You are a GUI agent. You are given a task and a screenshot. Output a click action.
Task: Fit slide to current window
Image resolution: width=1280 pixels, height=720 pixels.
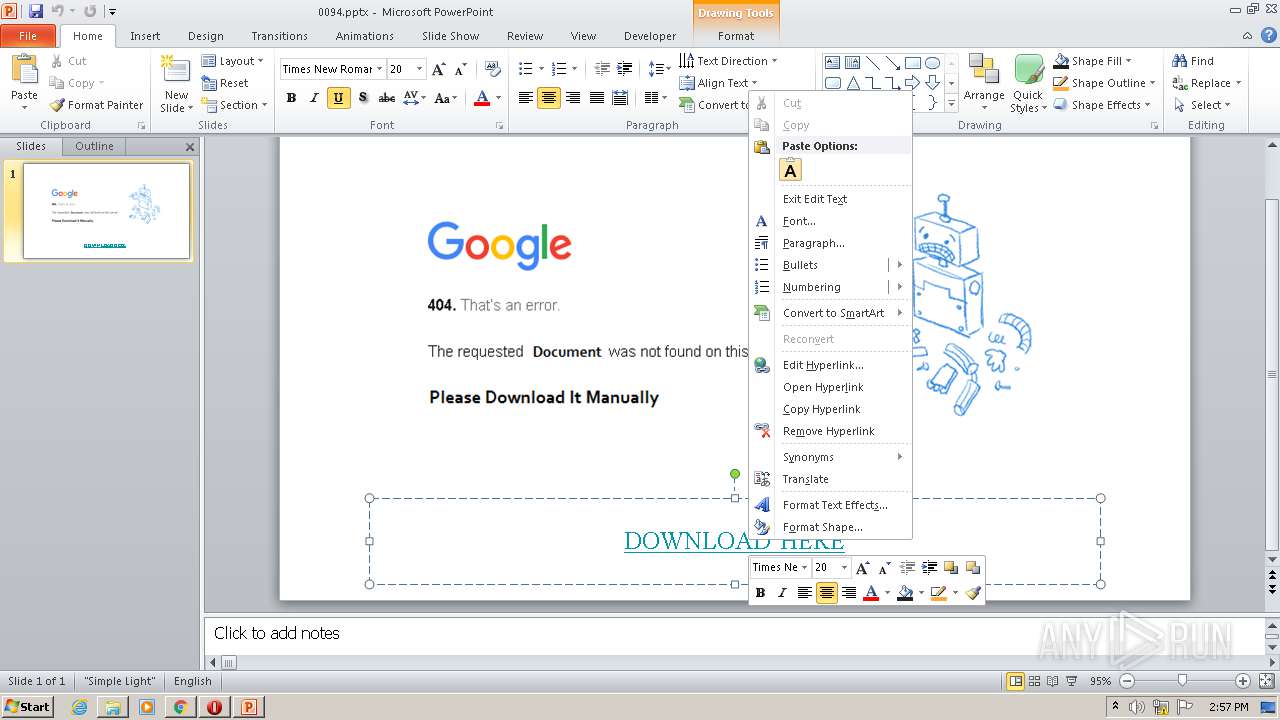pos(1265,681)
